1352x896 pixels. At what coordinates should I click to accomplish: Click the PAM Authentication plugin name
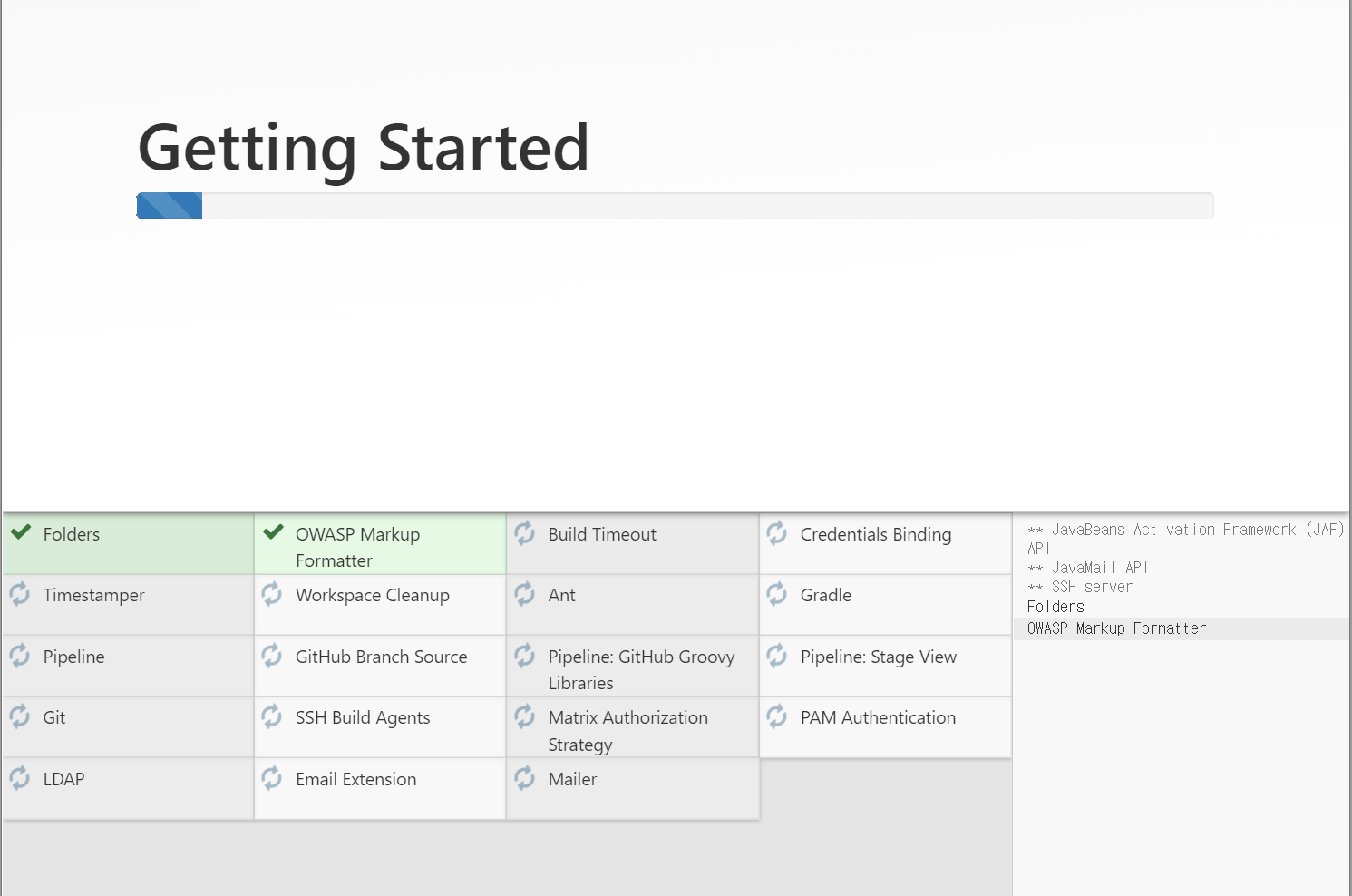click(878, 717)
